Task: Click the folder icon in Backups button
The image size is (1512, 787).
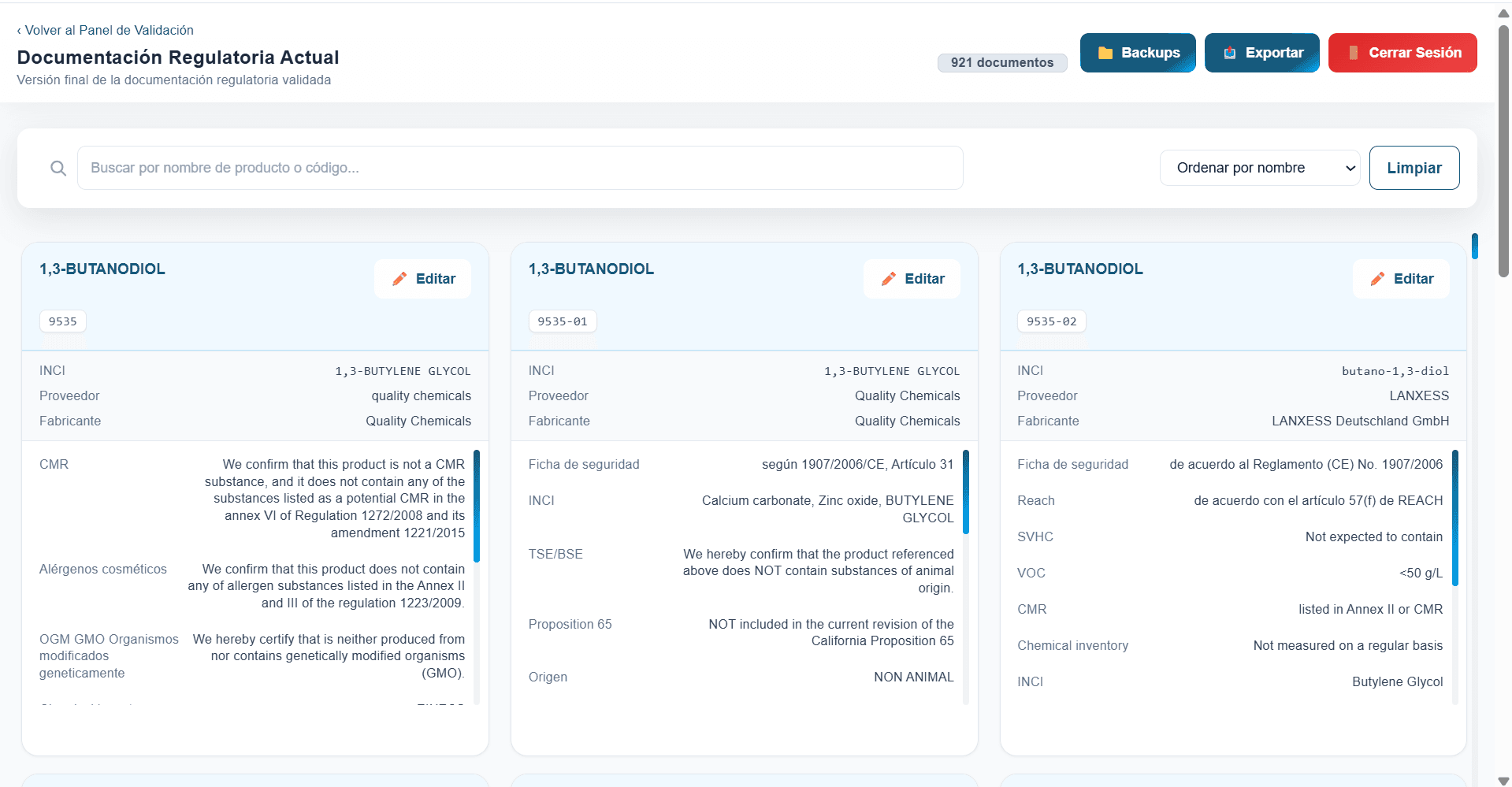Action: click(x=1105, y=53)
